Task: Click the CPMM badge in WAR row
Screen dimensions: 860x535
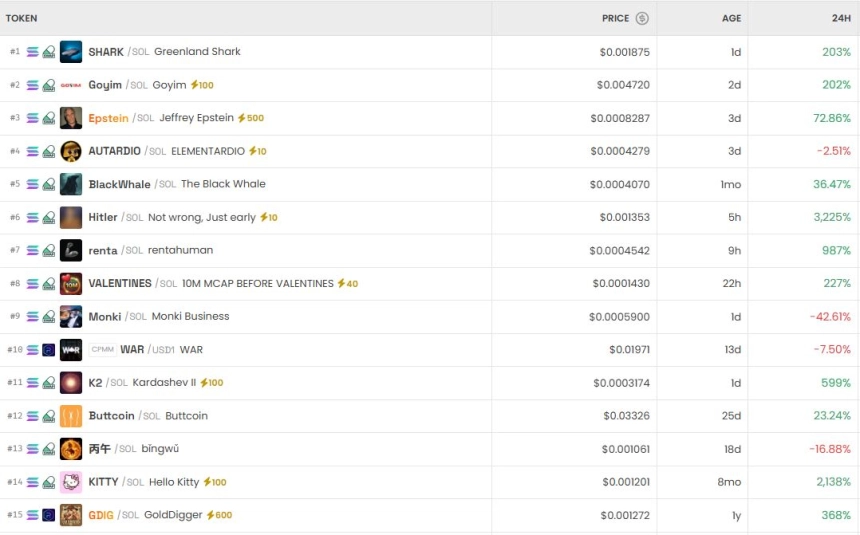Action: tap(103, 350)
